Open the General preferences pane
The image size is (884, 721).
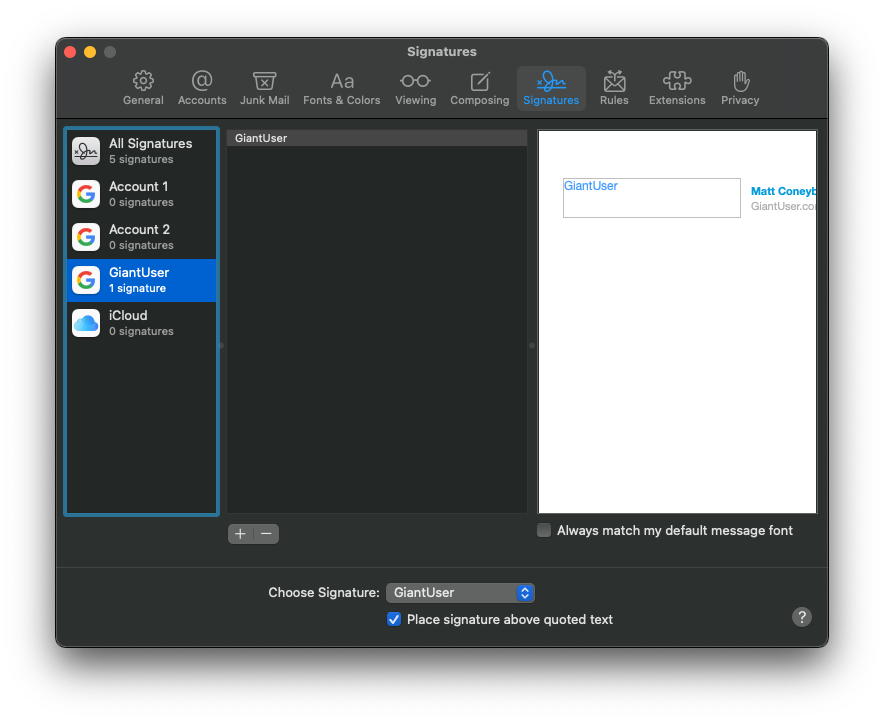click(x=143, y=88)
